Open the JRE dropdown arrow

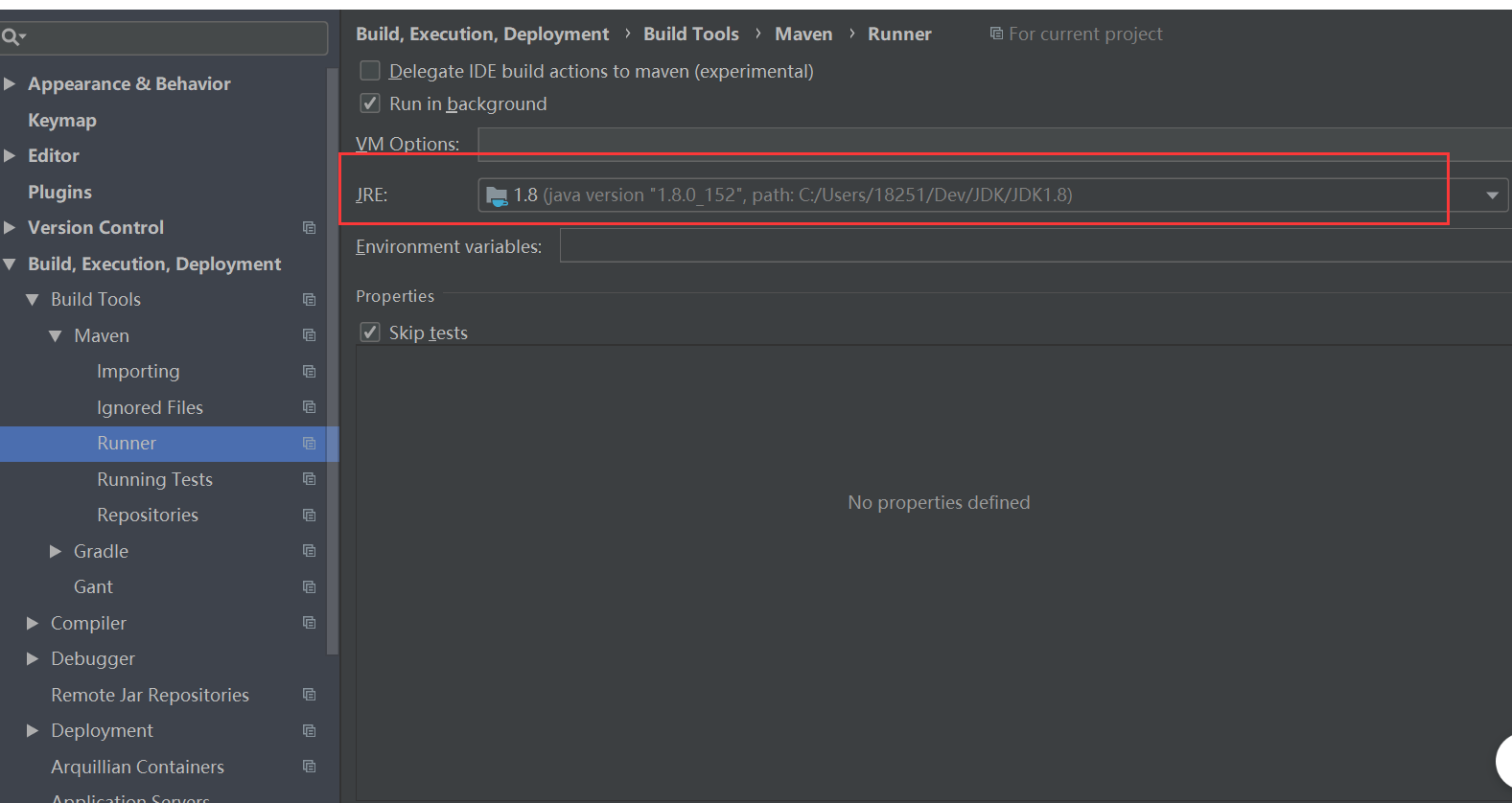[x=1492, y=195]
